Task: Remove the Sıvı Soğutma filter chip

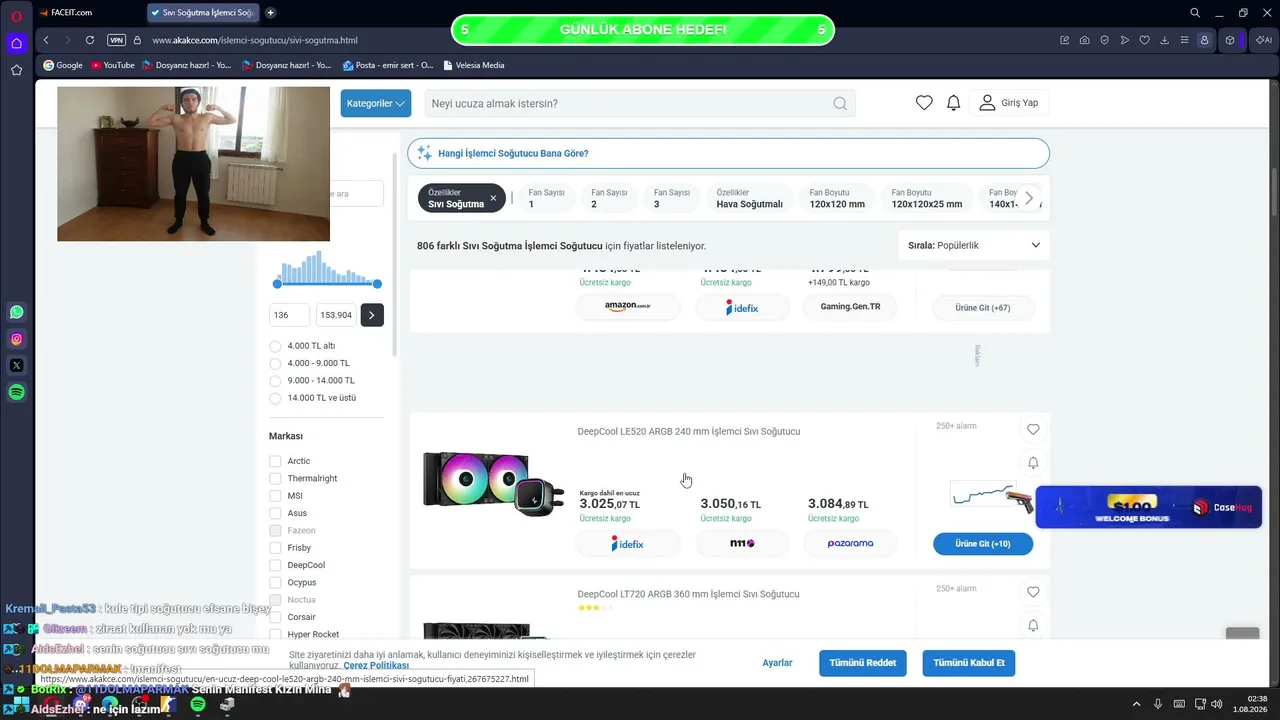Action: (493, 198)
